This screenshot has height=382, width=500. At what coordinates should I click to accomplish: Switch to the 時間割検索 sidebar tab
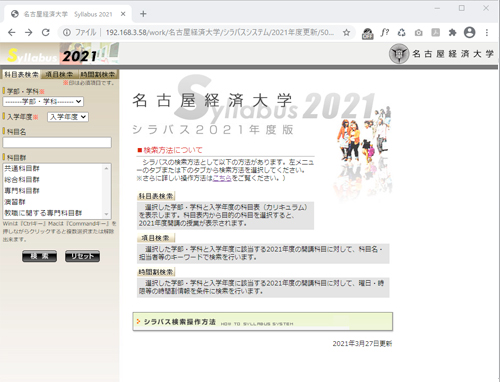98,74
